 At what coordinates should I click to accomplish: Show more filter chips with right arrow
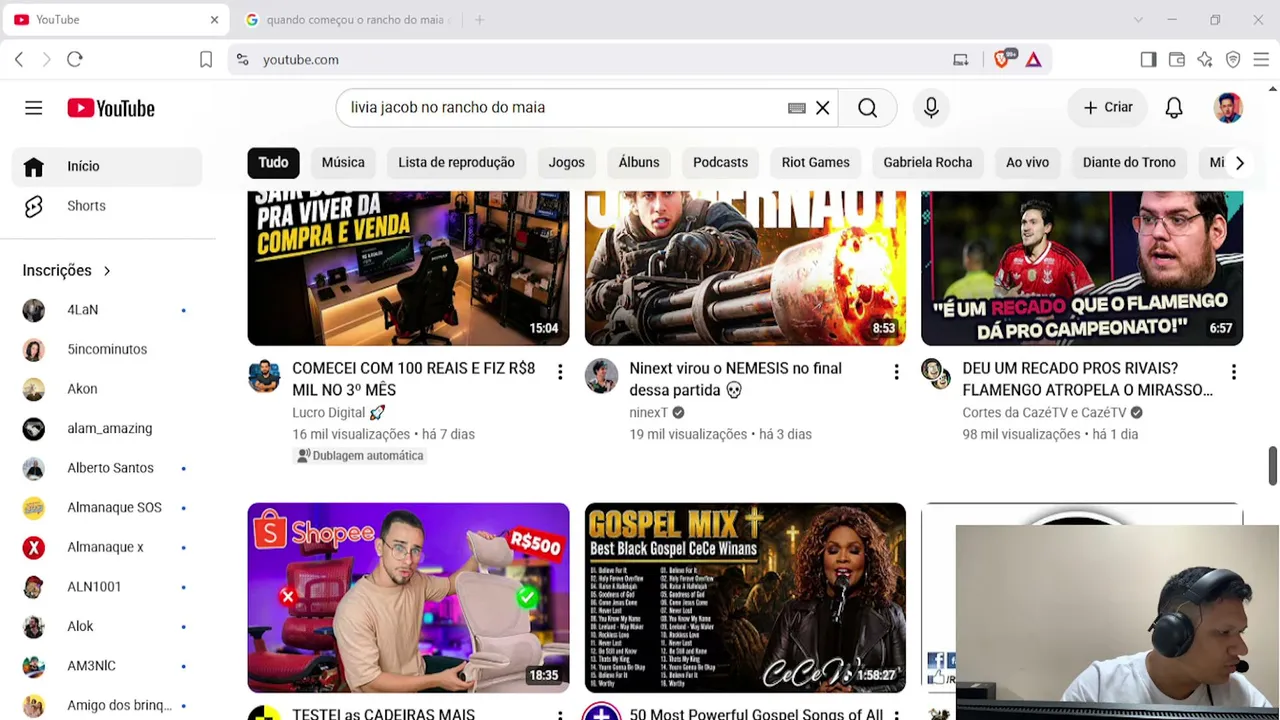tap(1239, 163)
